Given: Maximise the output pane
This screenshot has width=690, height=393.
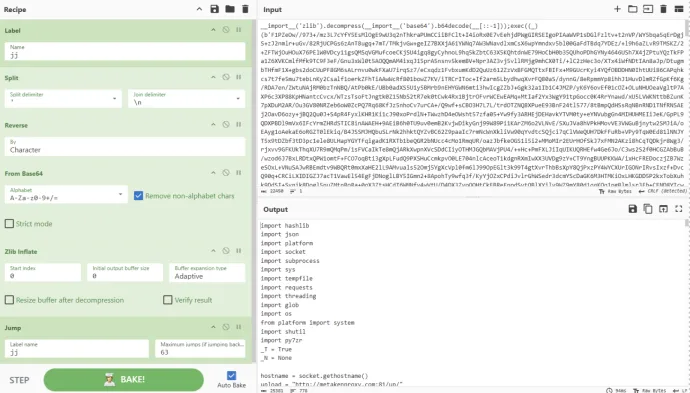Looking at the screenshot, I should pos(679,209).
